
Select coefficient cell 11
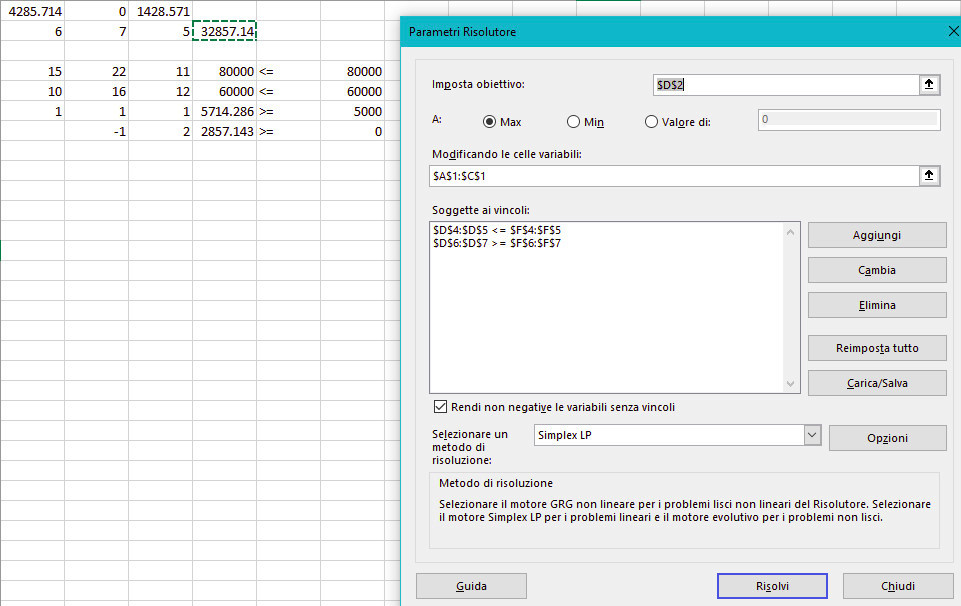point(161,72)
